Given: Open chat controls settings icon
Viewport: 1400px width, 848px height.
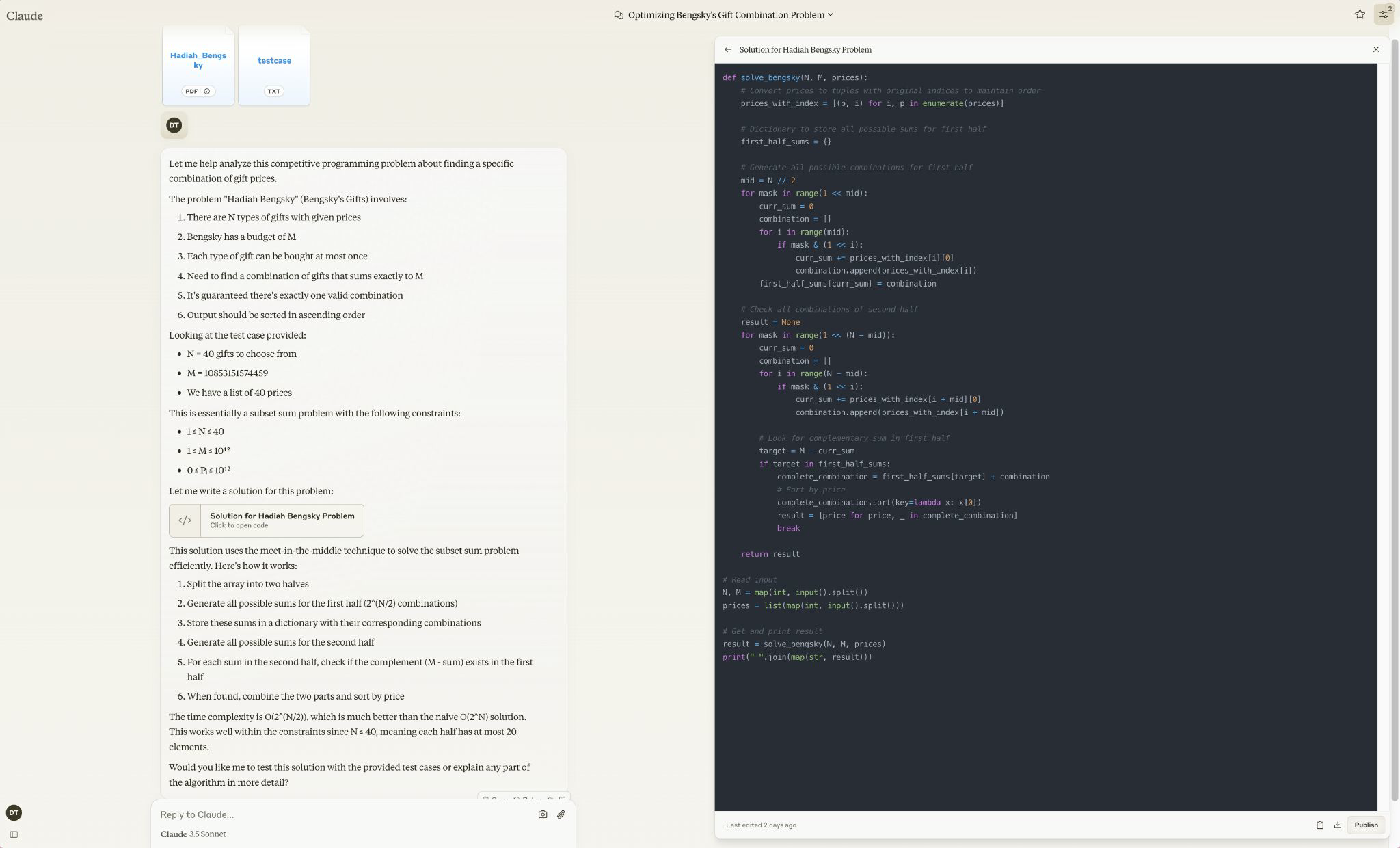Looking at the screenshot, I should (1383, 14).
